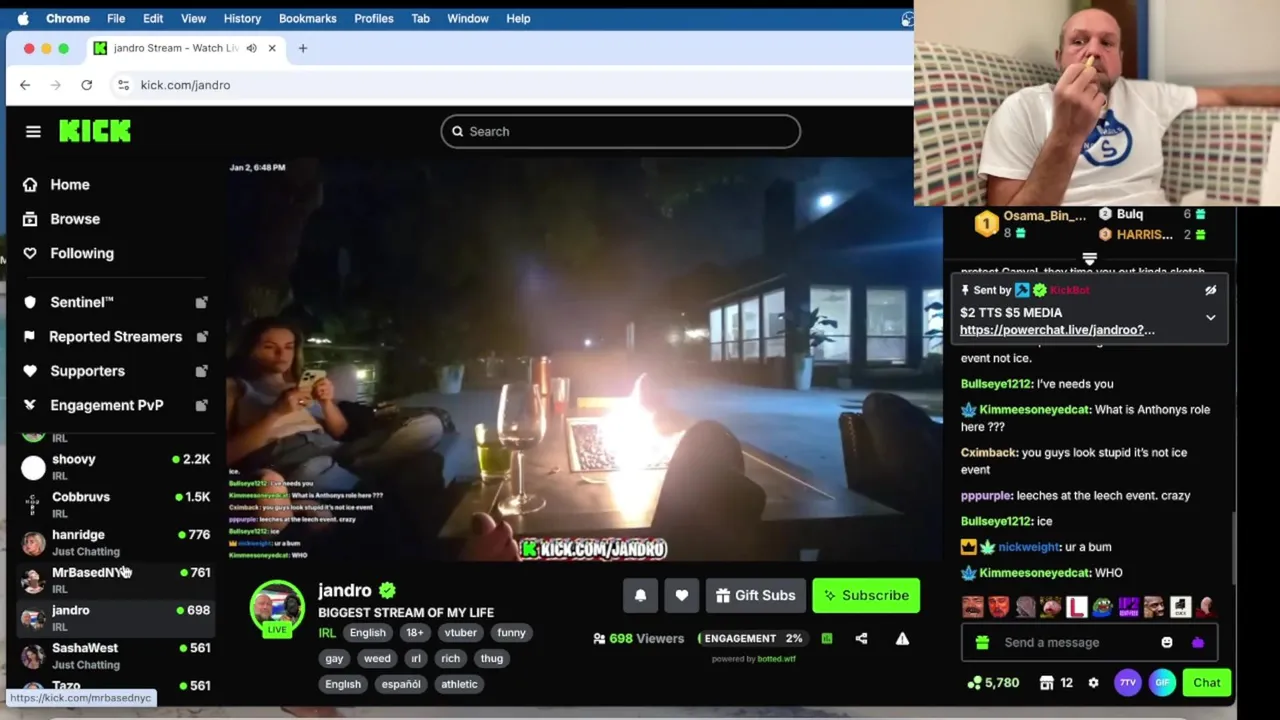The width and height of the screenshot is (1280, 720).
Task: Click the green engagement stats icon
Action: pos(827,638)
